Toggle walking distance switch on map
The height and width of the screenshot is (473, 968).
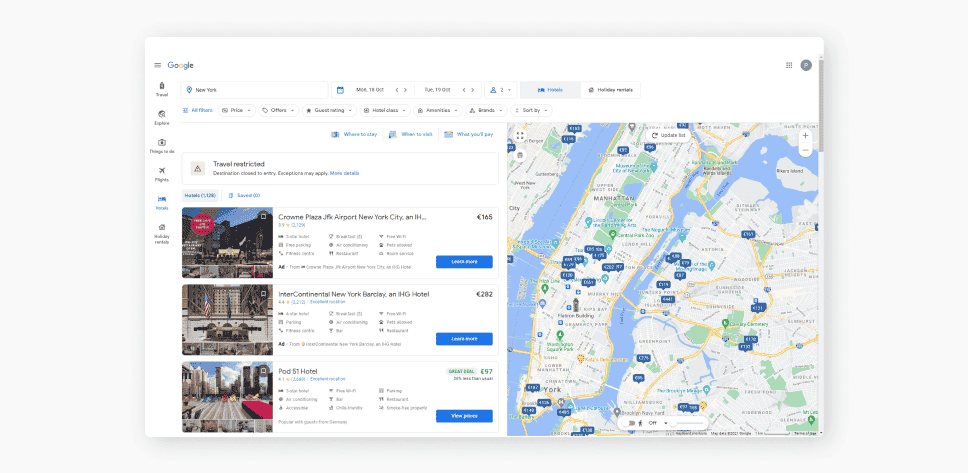pyautogui.click(x=630, y=423)
